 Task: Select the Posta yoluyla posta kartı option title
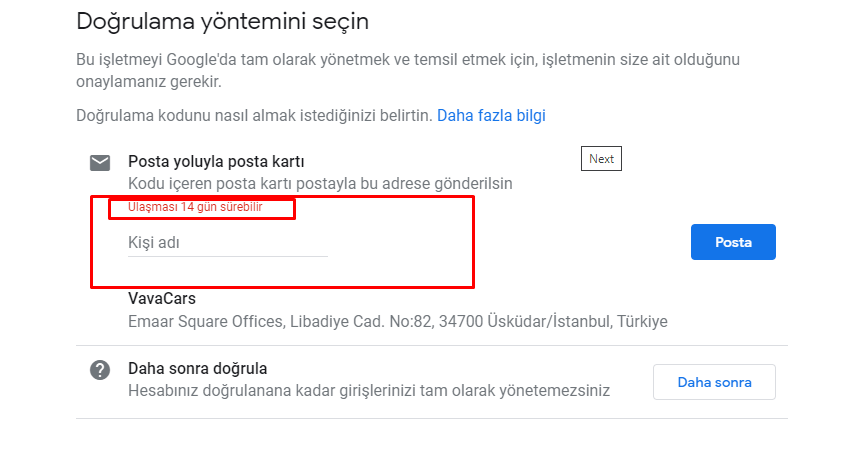click(216, 161)
